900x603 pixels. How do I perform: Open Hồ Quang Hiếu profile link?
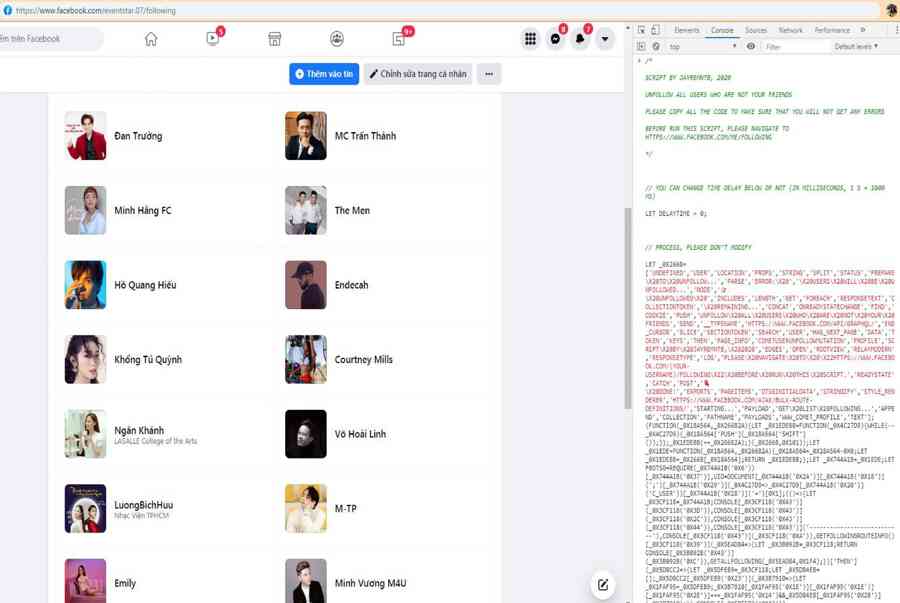point(145,285)
